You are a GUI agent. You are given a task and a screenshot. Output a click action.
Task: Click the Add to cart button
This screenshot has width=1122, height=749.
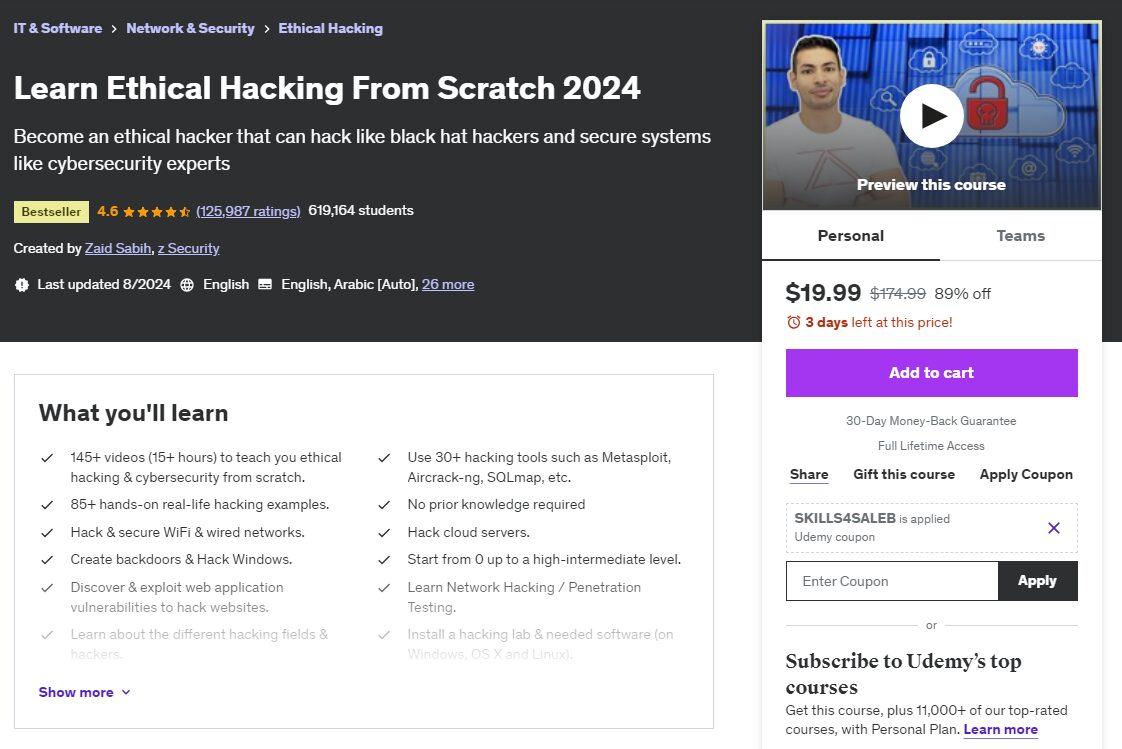click(931, 372)
